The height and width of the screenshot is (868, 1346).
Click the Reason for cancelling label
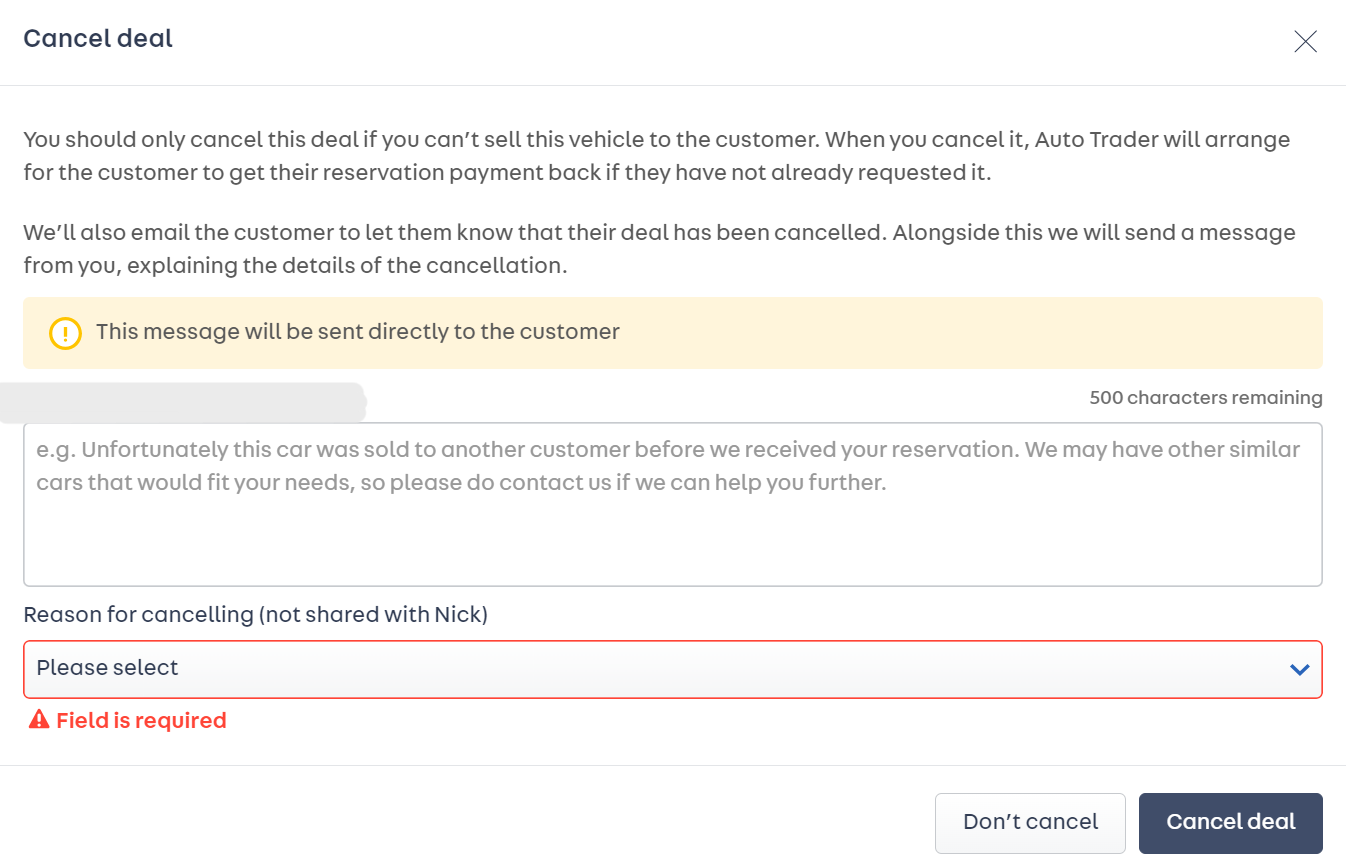pyautogui.click(x=254, y=614)
